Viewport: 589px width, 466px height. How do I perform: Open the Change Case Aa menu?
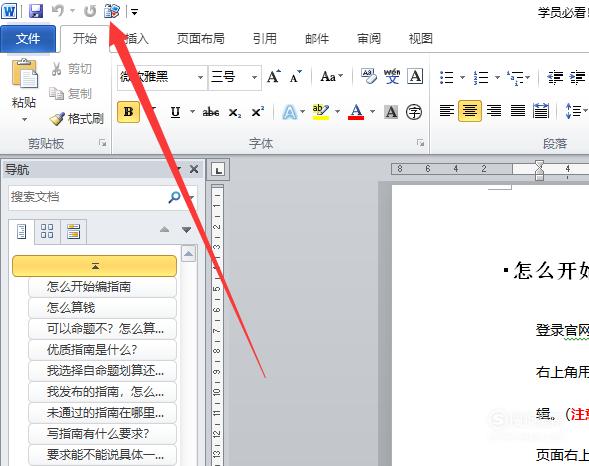point(332,77)
